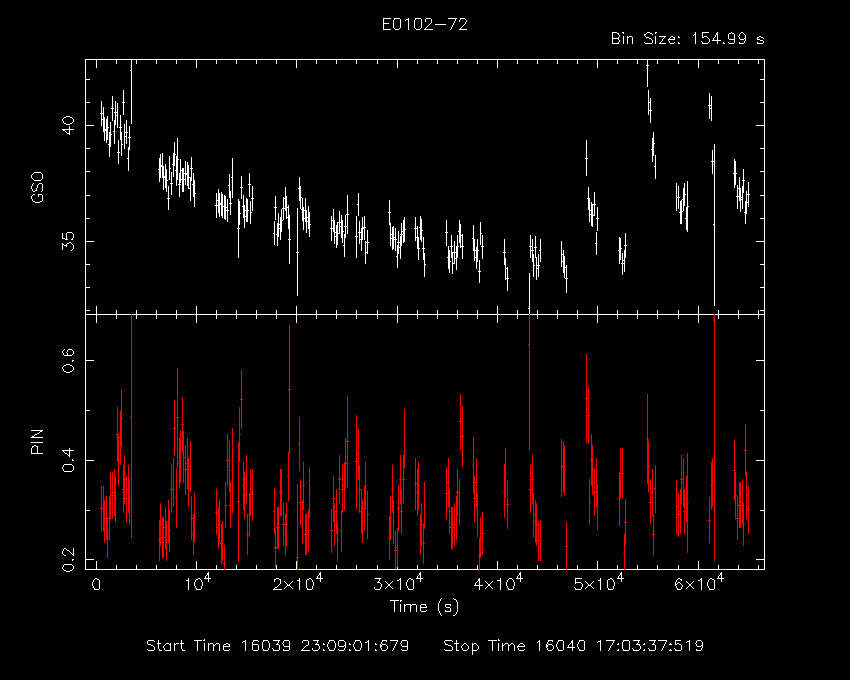Click the PIN axis value 0.6

coord(68,360)
